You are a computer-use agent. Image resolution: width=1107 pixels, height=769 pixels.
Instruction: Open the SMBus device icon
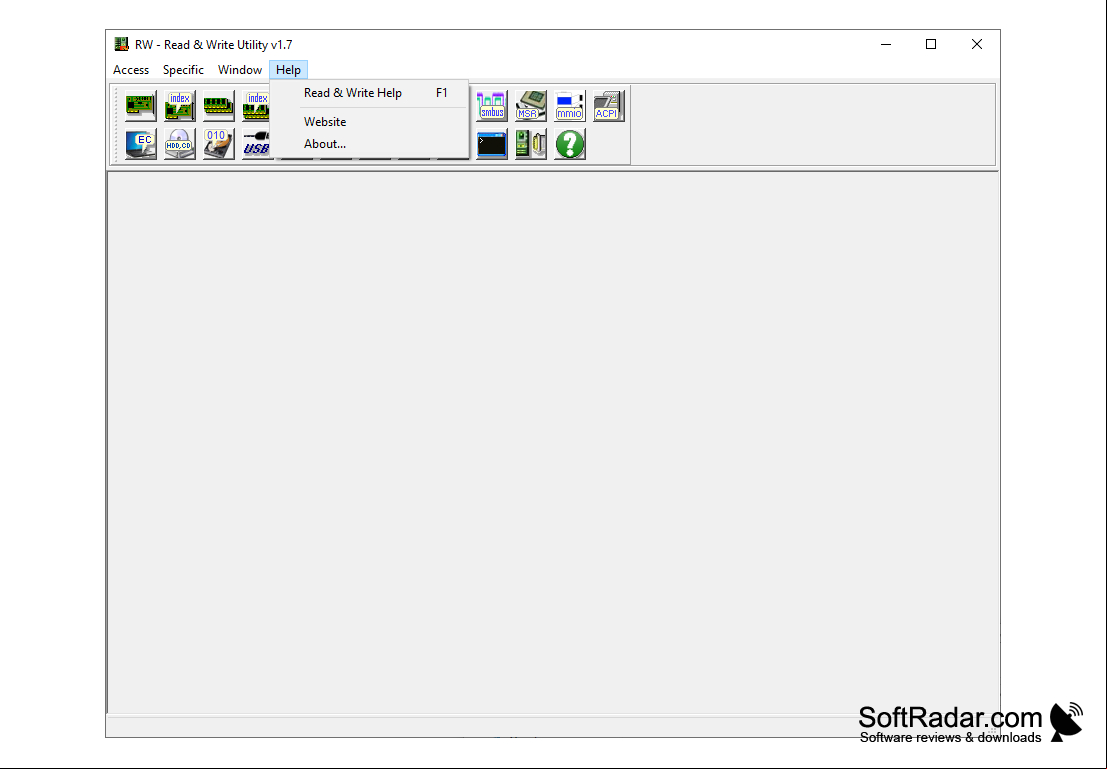492,105
